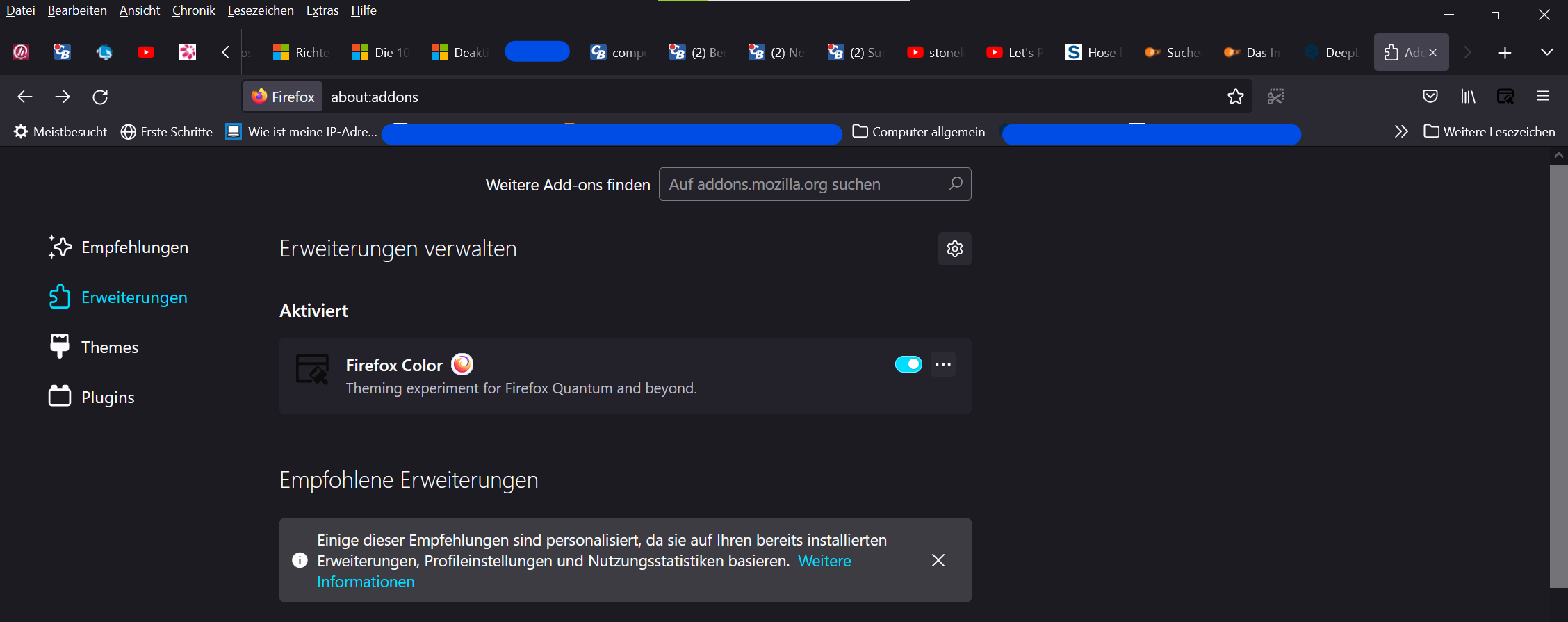Click the Firefox Color extension title
The height and width of the screenshot is (622, 1568).
[x=394, y=365]
